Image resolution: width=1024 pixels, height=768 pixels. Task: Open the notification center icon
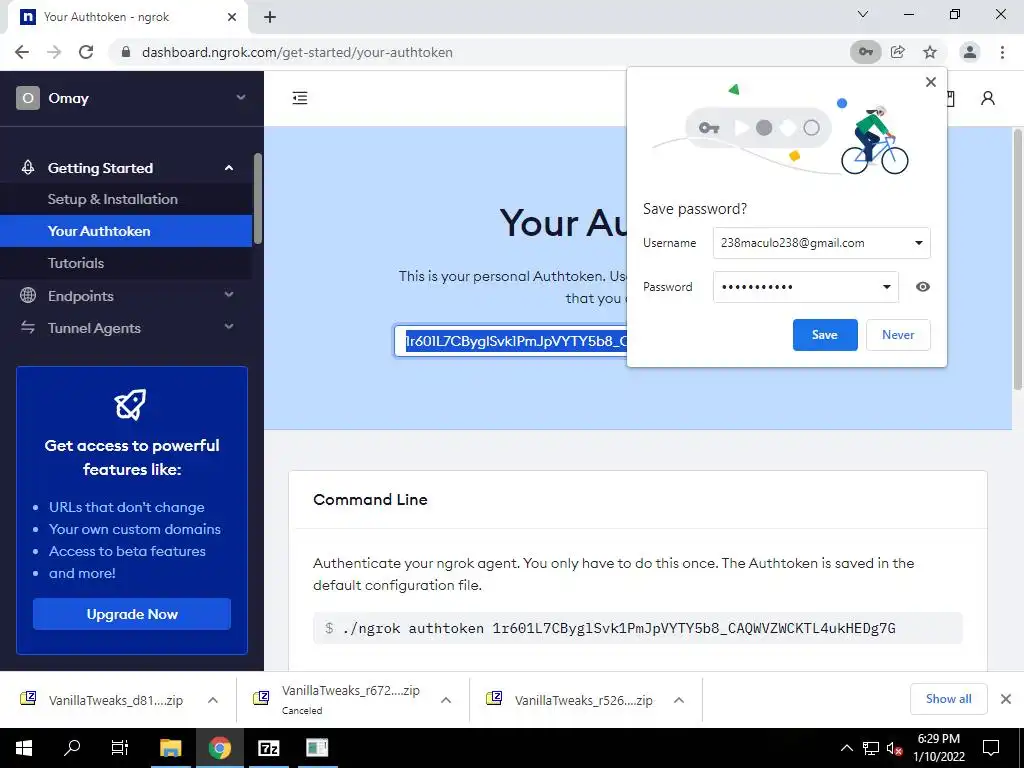(991, 748)
